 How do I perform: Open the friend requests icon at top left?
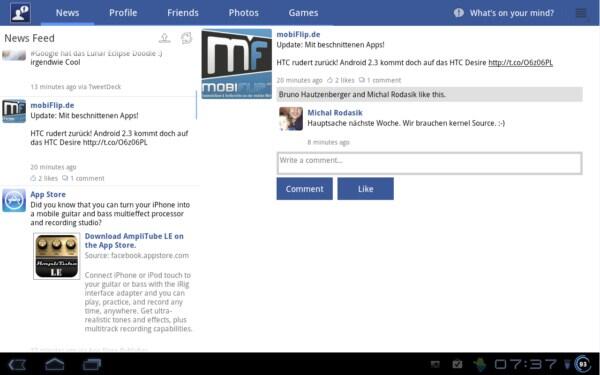tap(20, 13)
